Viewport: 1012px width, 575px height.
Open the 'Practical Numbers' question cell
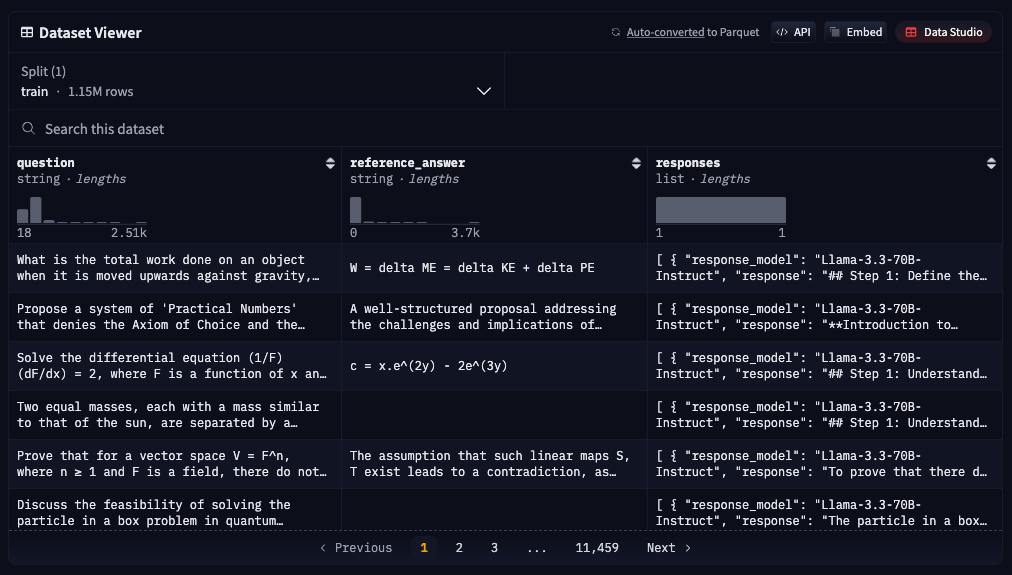pos(169,316)
